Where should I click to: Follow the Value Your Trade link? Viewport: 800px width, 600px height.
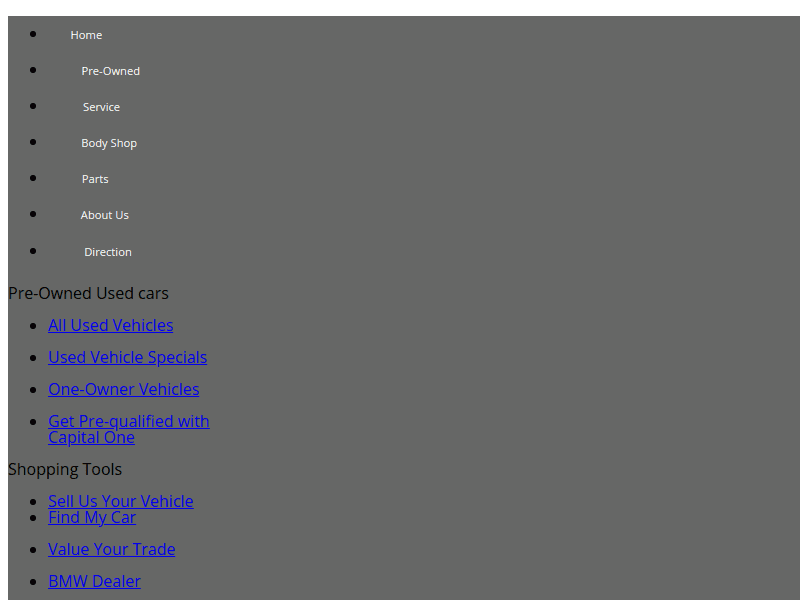coord(111,549)
